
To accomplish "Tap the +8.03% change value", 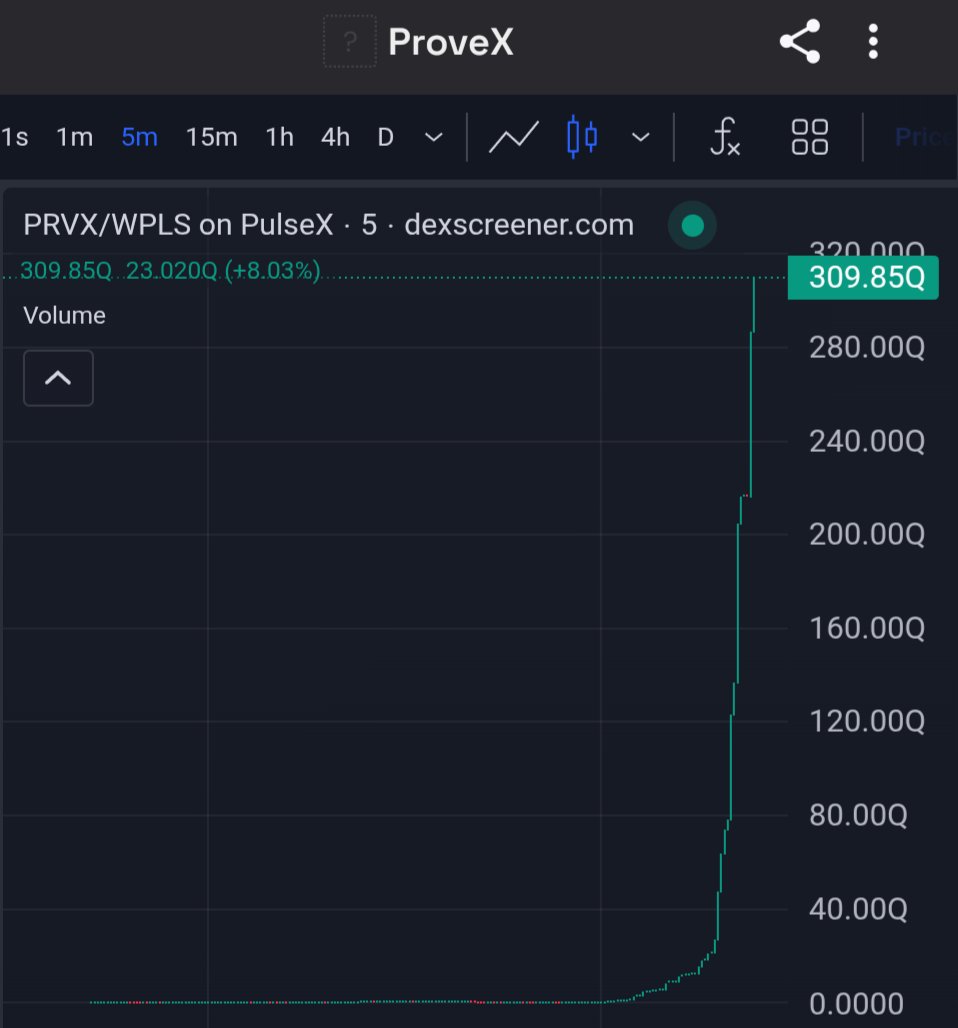I will point(273,270).
